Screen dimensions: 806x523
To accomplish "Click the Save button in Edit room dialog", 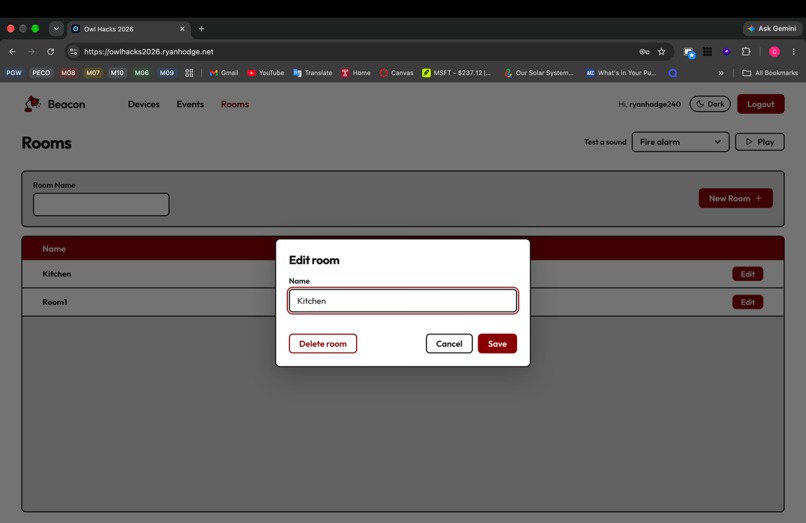I will [497, 344].
